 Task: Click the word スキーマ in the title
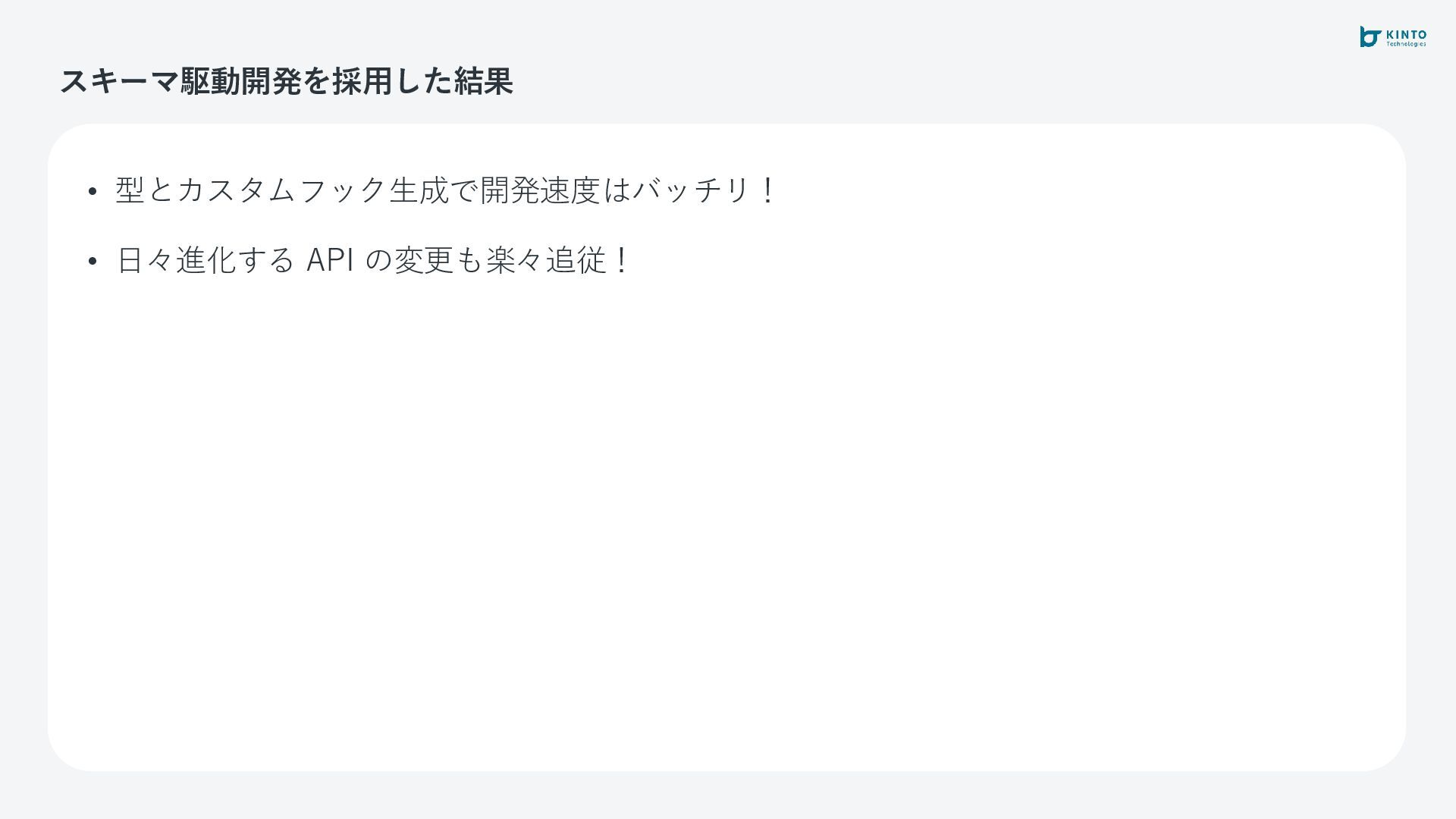[x=119, y=81]
